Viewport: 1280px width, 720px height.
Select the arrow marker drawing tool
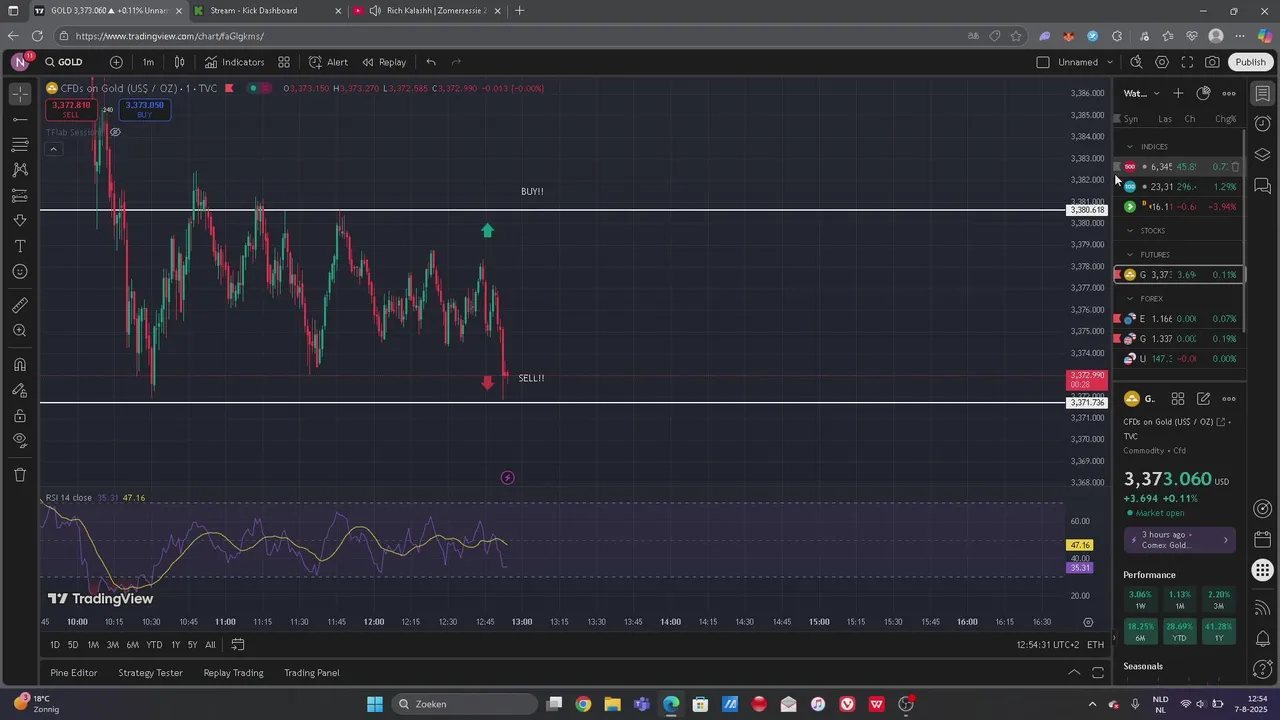click(x=20, y=221)
